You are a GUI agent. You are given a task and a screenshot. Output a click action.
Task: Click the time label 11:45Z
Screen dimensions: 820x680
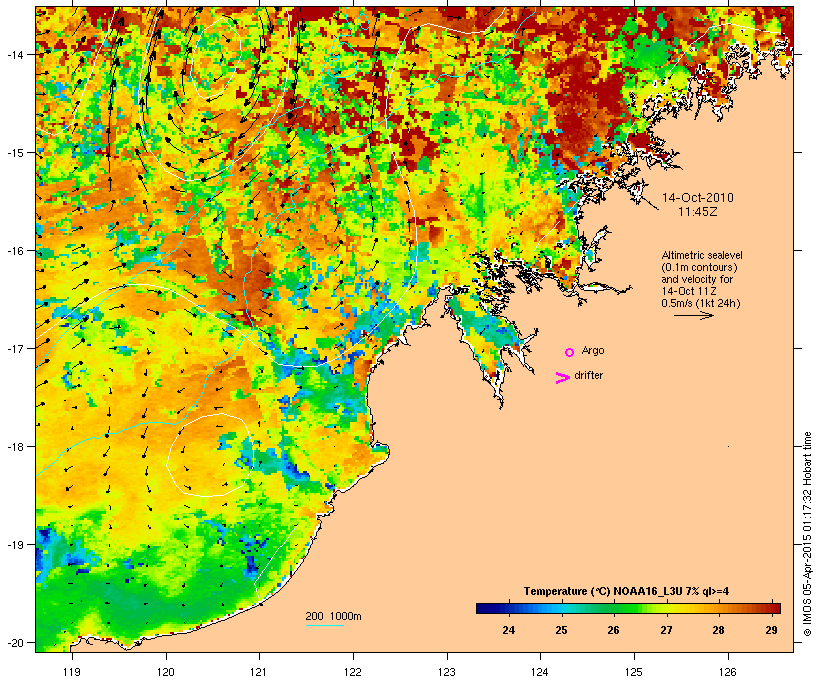698,212
